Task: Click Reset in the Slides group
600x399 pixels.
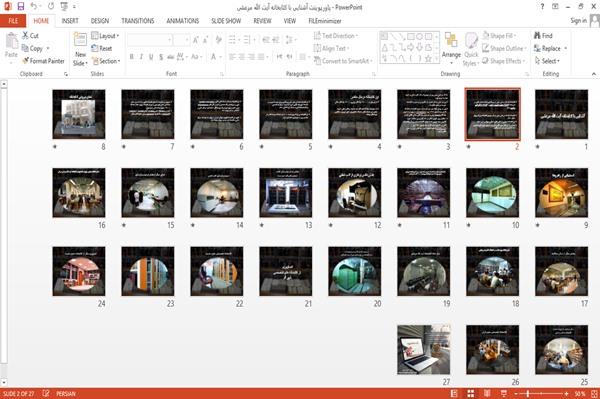Action: (x=102, y=48)
